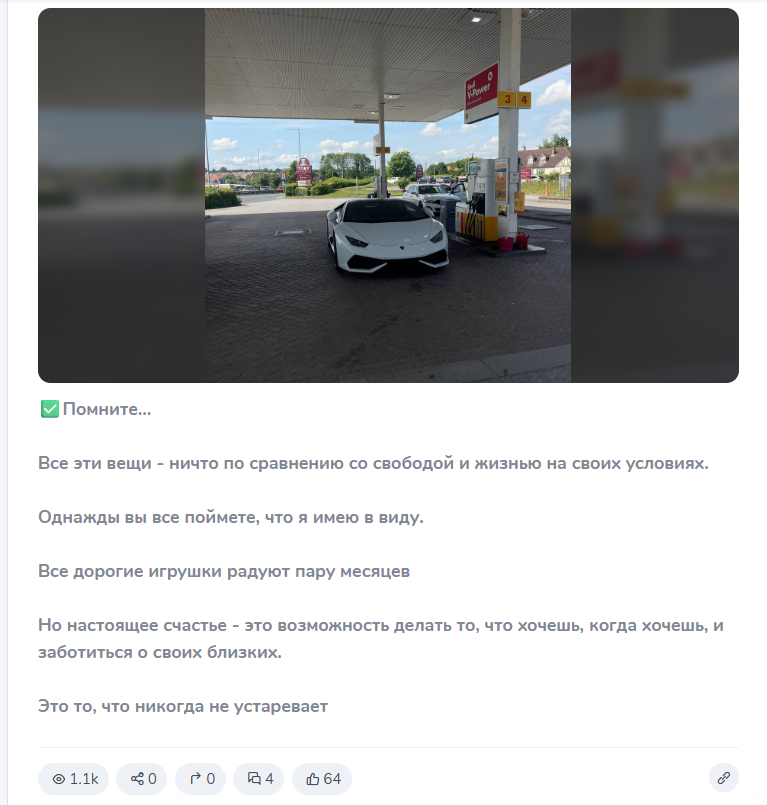This screenshot has width=767, height=805.
Task: Click the blurred left side of the image
Action: [122, 195]
